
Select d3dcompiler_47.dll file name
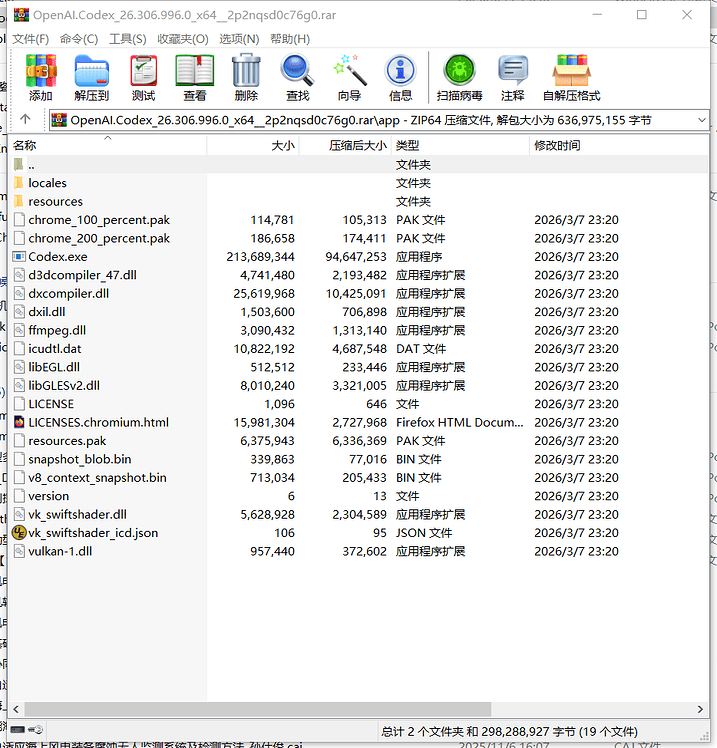82,275
